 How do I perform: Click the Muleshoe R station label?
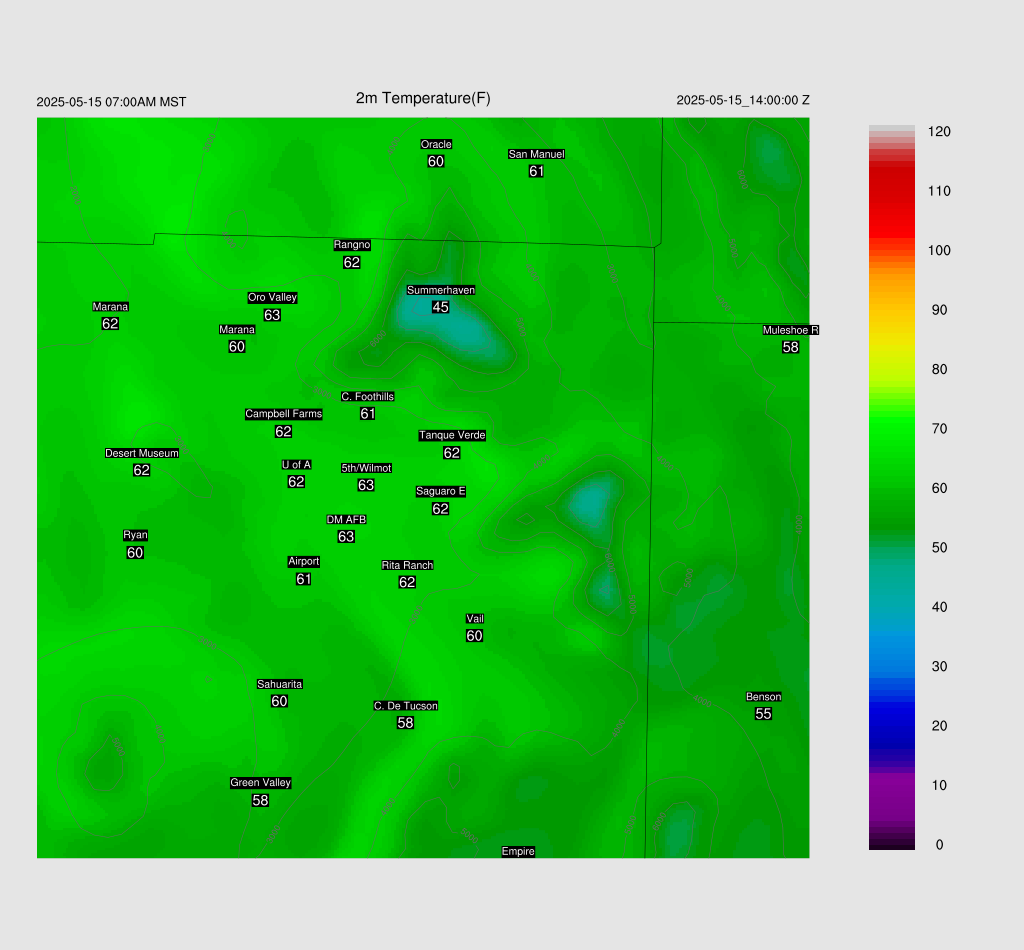790,330
